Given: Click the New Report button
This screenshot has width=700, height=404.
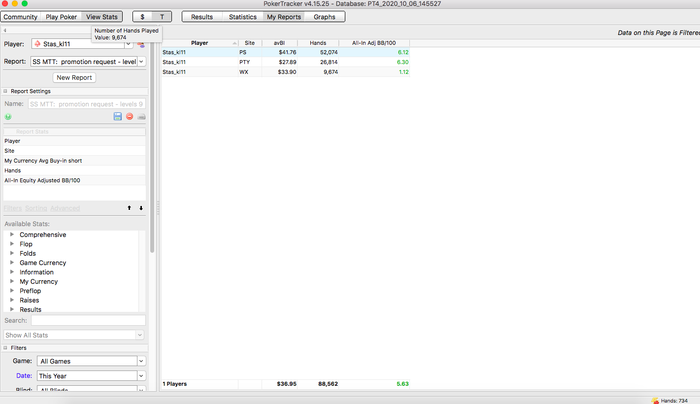Looking at the screenshot, I should [x=74, y=77].
